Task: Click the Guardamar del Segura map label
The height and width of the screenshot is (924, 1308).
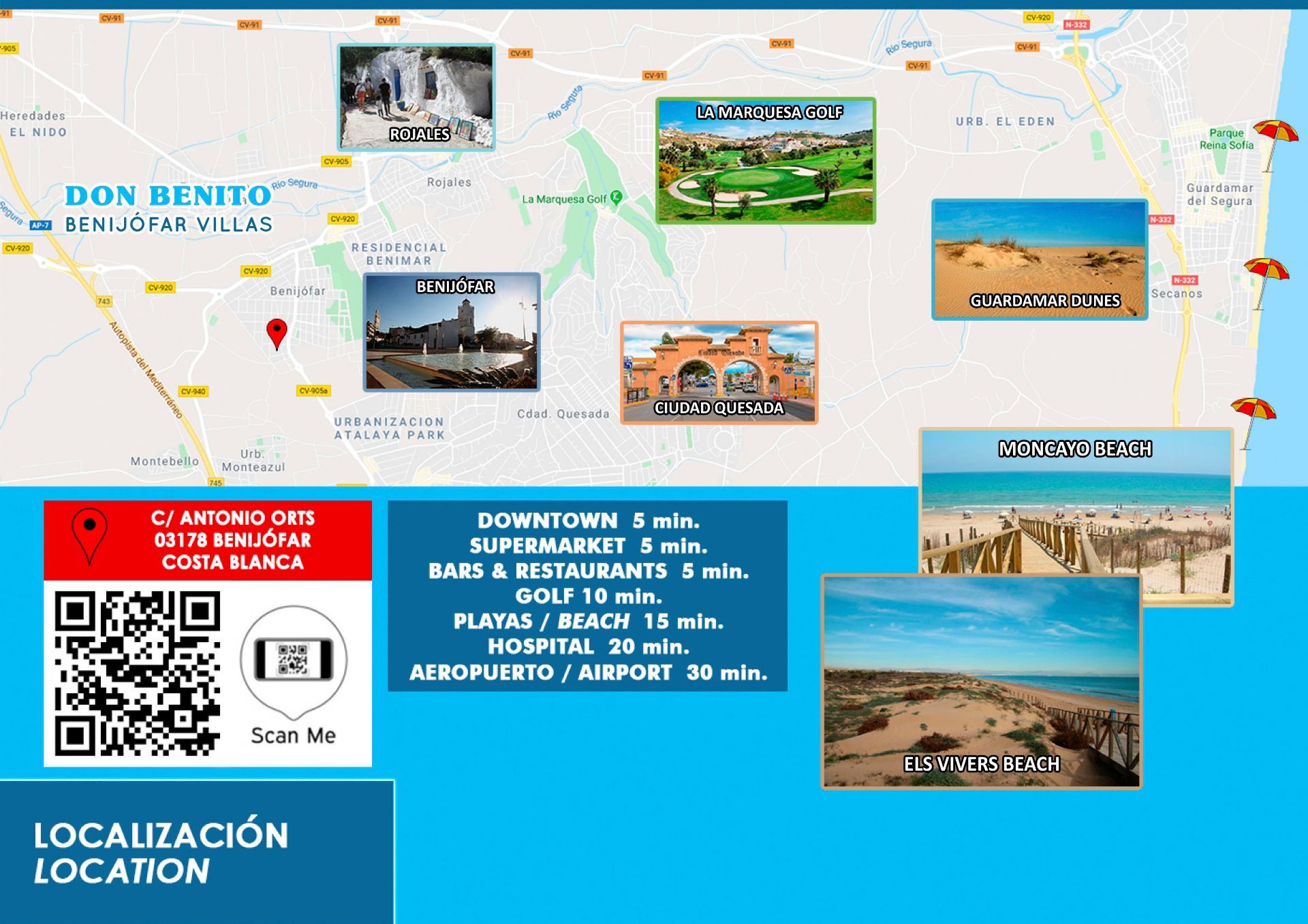Action: coord(1220,194)
